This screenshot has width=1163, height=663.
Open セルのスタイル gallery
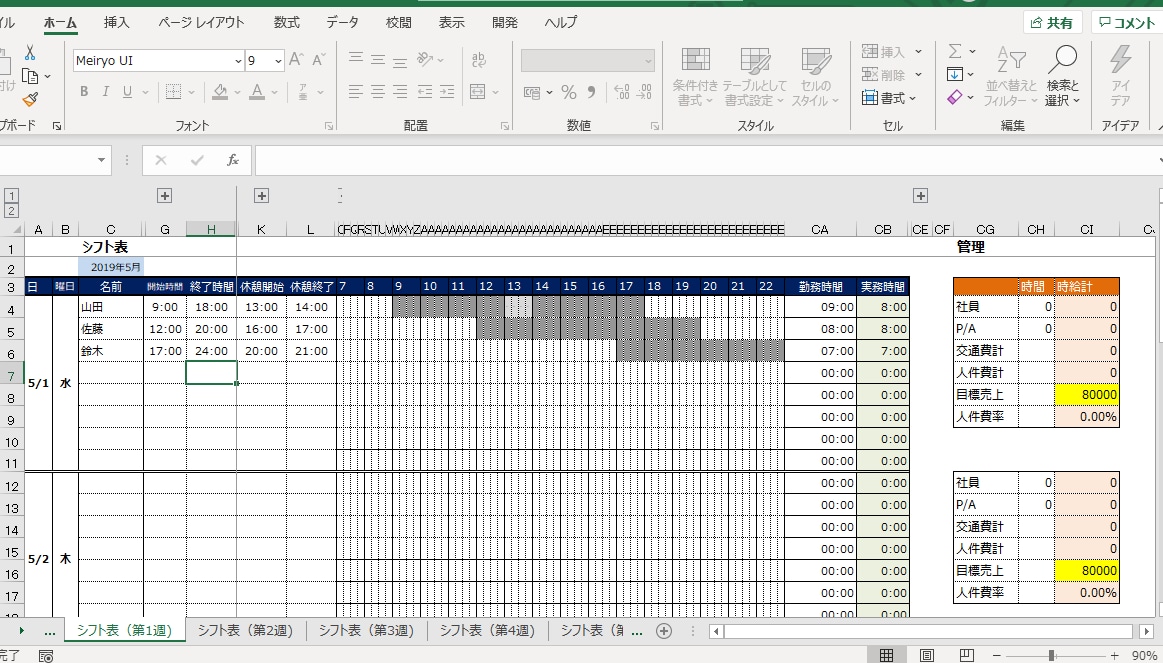pos(815,77)
